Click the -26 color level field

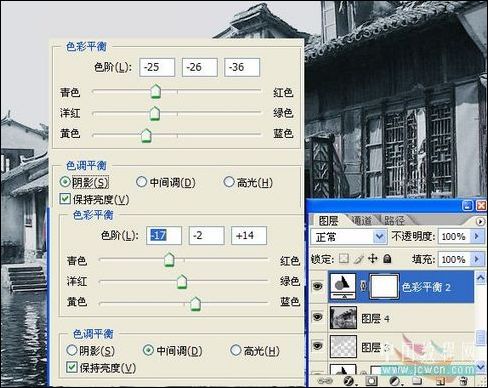tap(200, 67)
